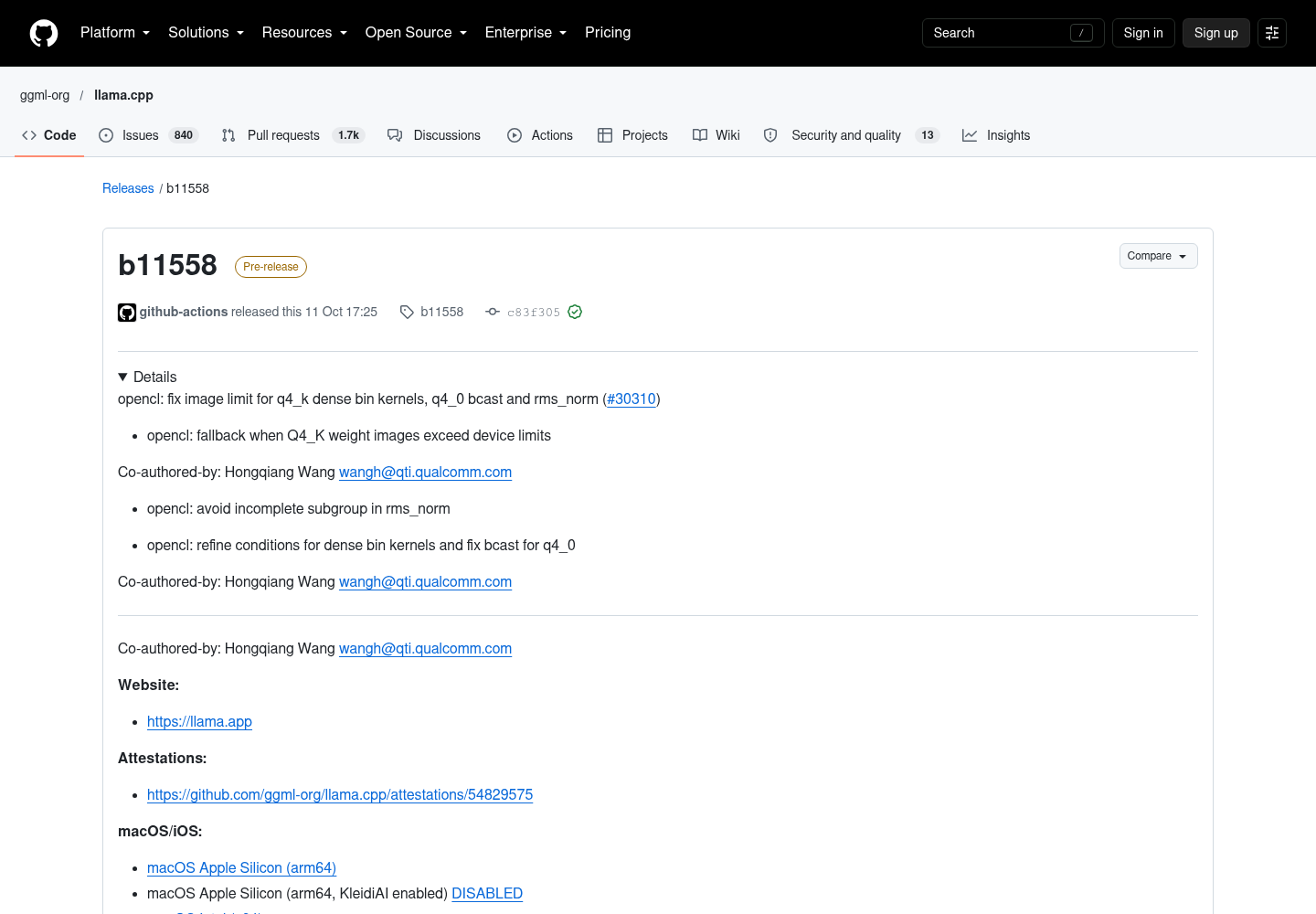Open the Actions tab
This screenshot has height=914, width=1316.
click(540, 135)
